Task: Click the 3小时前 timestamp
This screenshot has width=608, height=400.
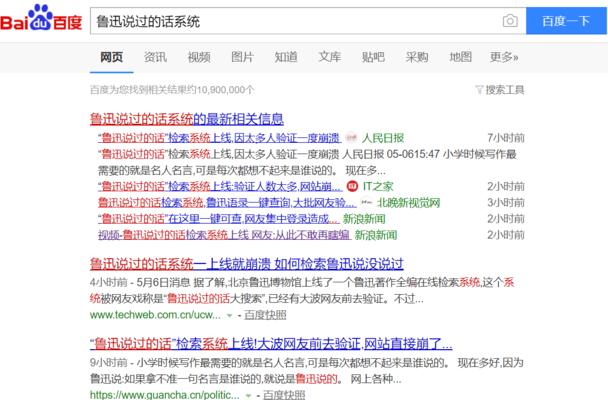Action: click(506, 203)
